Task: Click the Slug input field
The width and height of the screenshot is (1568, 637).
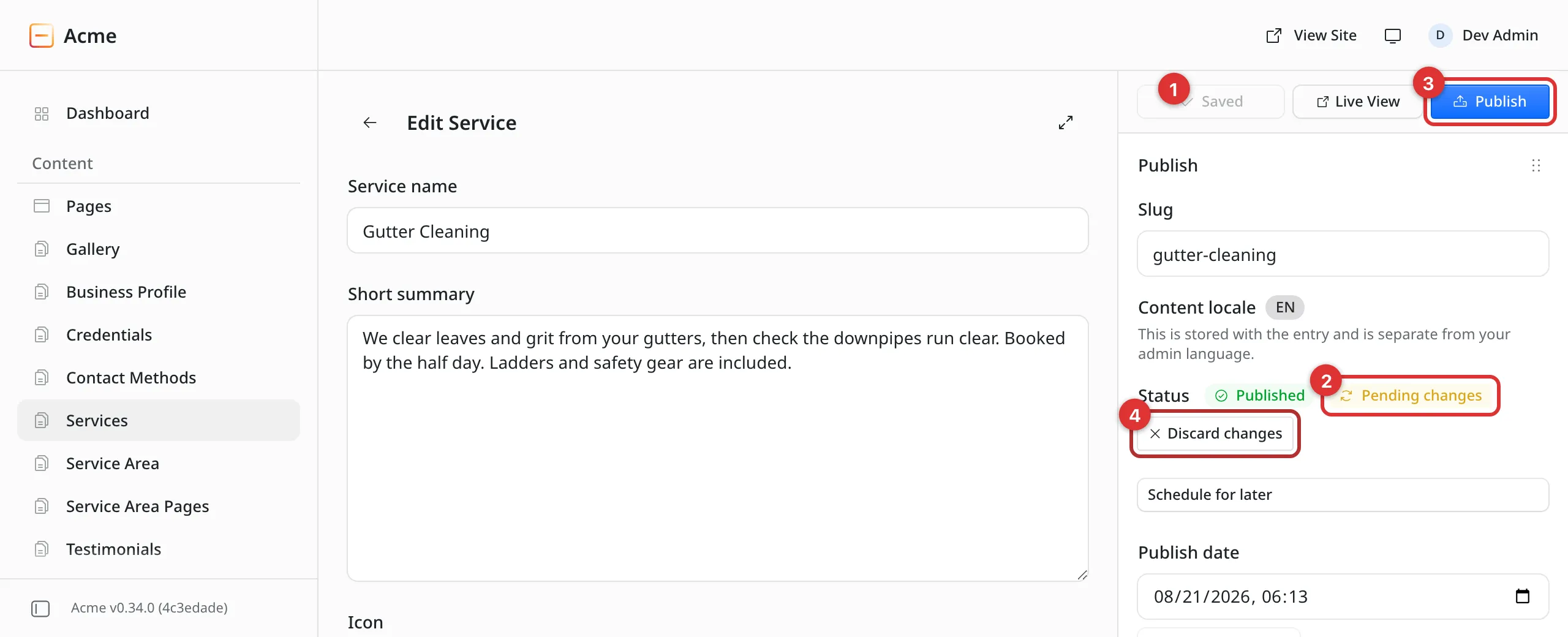Action: pyautogui.click(x=1343, y=254)
